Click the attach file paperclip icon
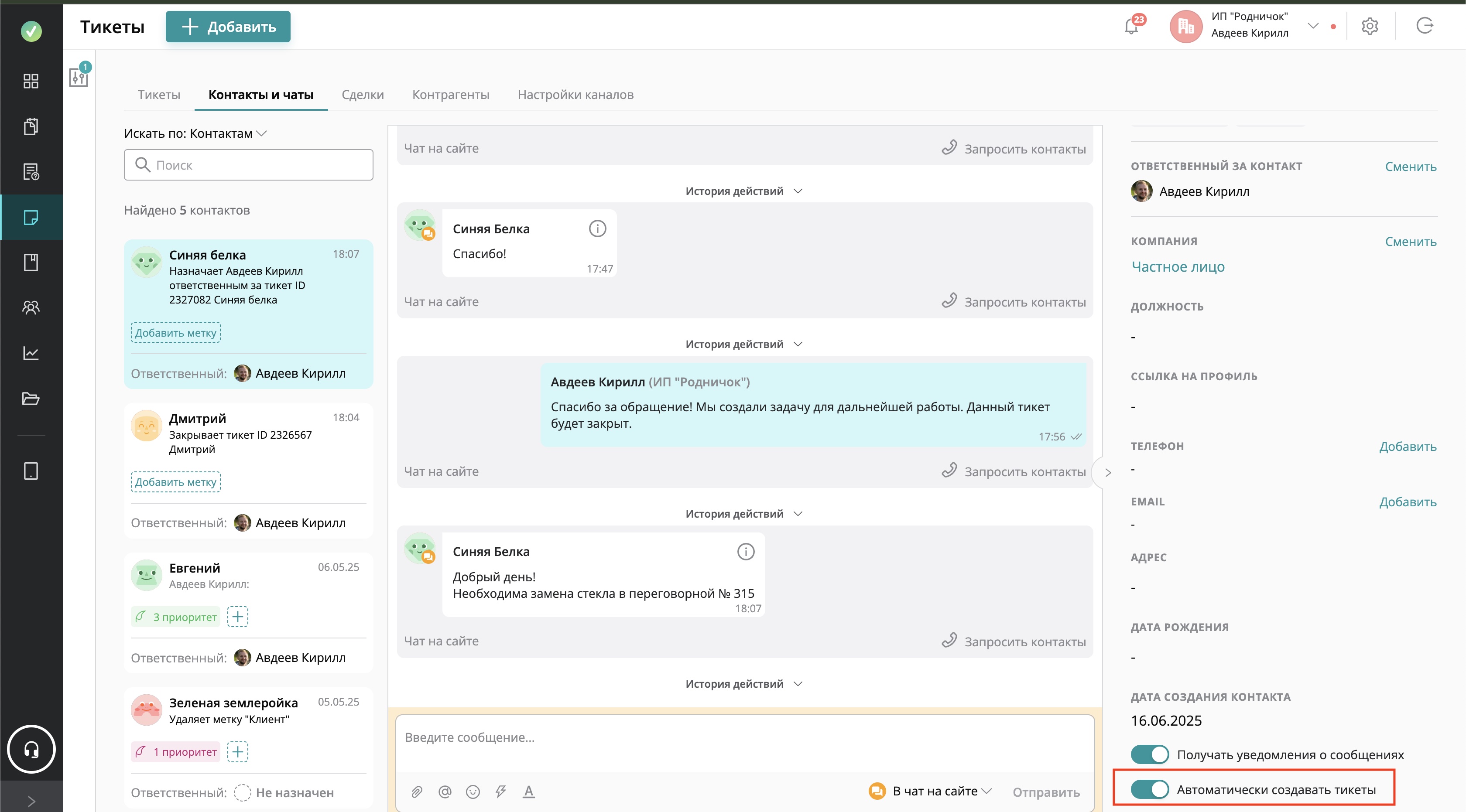 [x=417, y=792]
